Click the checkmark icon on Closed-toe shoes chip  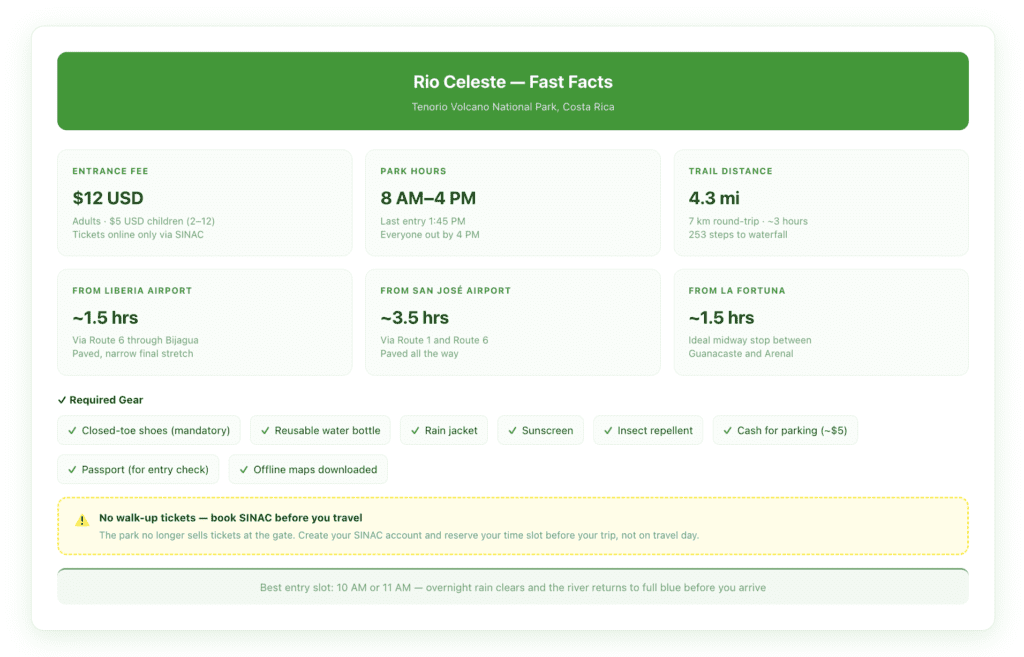pyautogui.click(x=71, y=430)
